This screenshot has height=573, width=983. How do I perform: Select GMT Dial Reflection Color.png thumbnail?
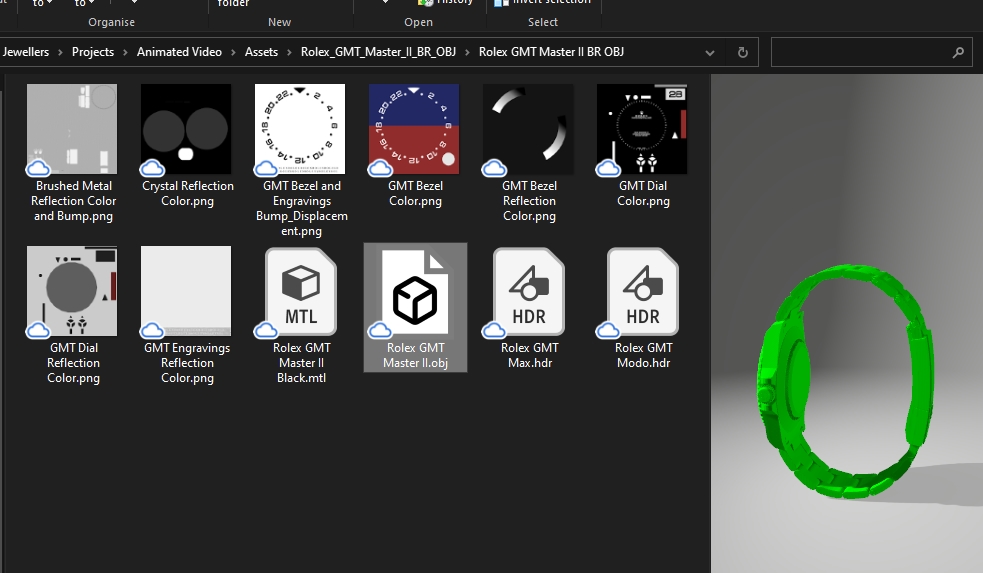click(72, 291)
